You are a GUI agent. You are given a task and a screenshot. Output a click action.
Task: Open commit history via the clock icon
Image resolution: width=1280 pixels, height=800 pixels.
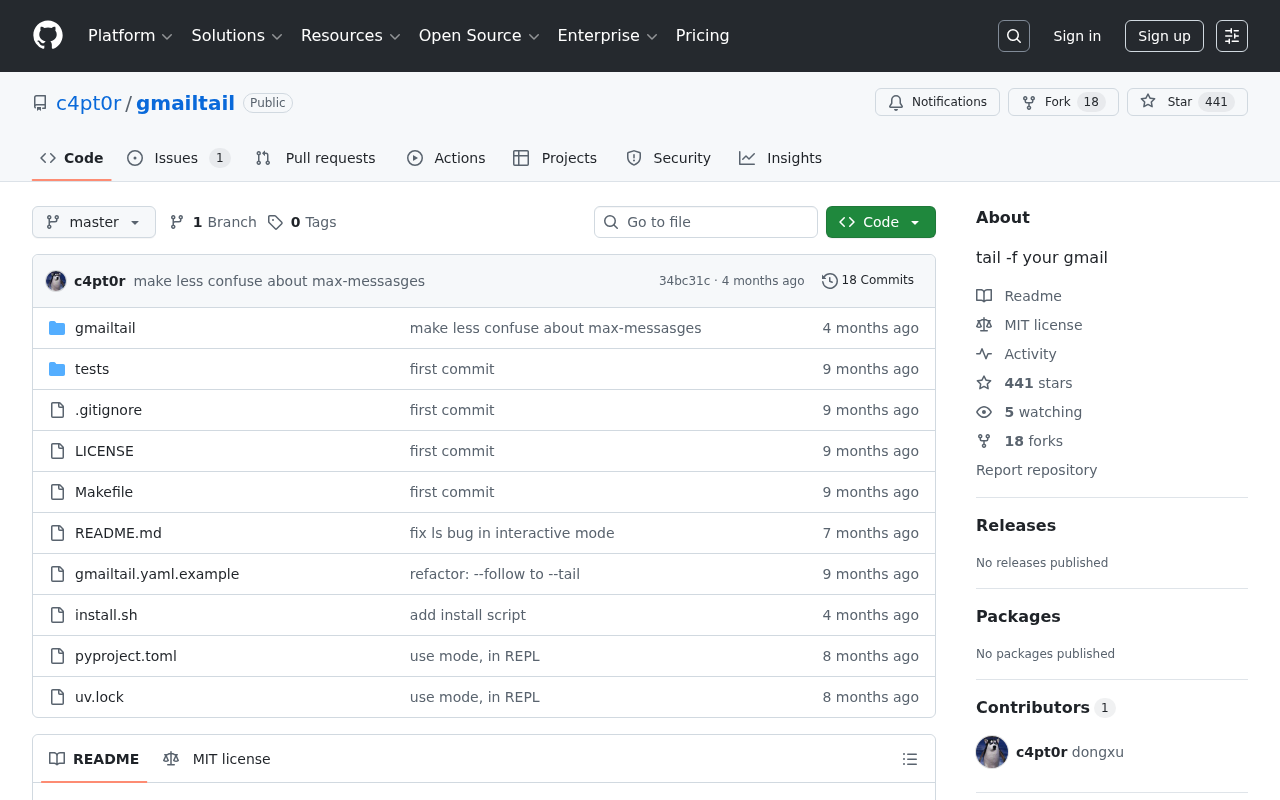[x=828, y=281]
